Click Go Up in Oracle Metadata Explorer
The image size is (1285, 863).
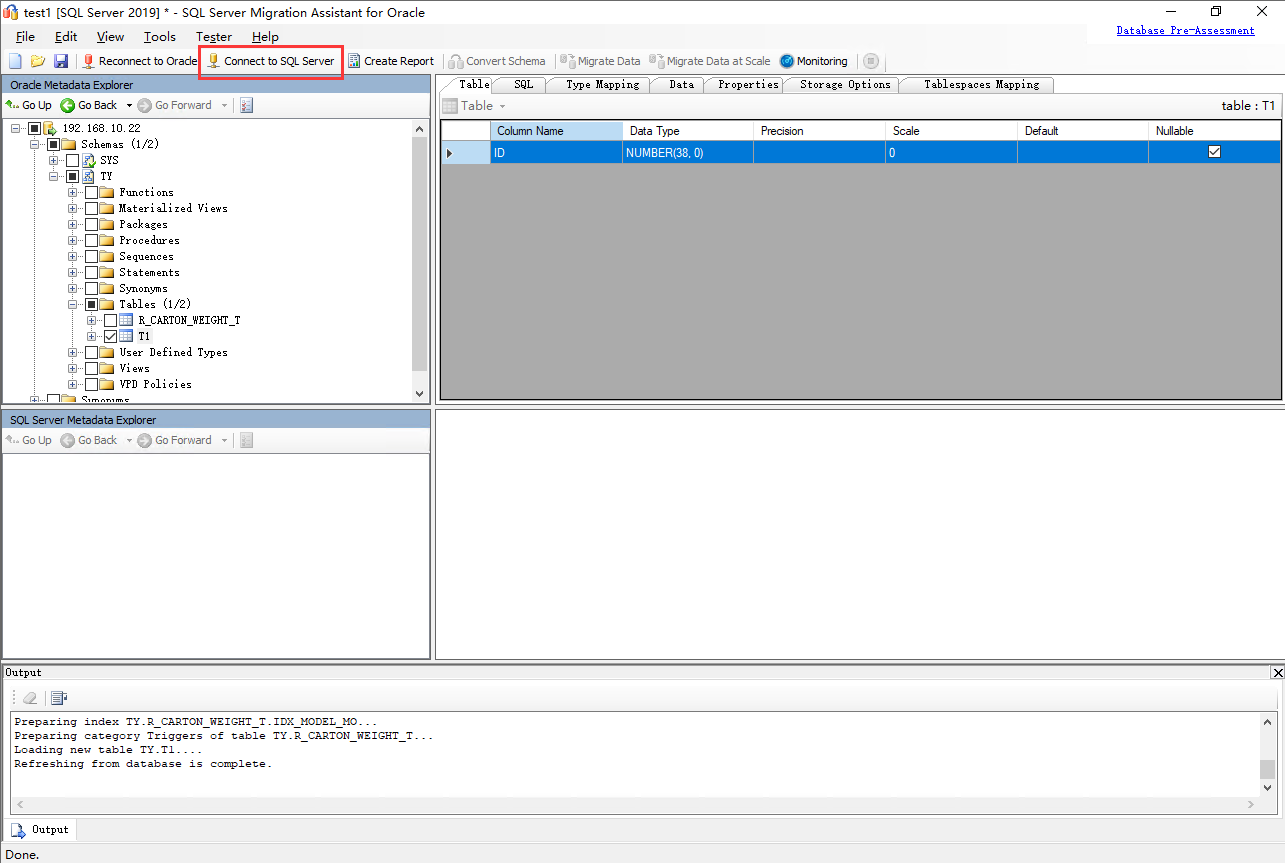point(29,105)
